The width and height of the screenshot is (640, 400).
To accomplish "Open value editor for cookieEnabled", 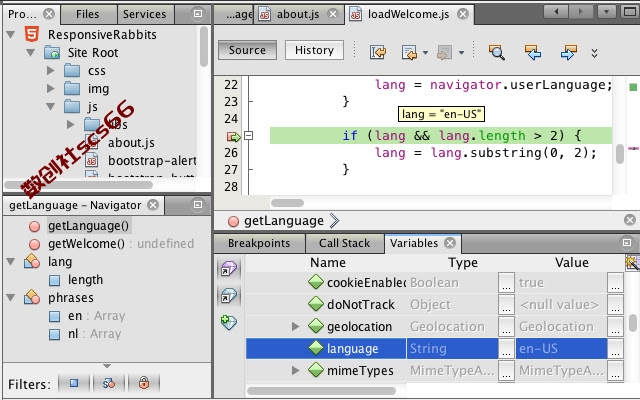I will 616,283.
